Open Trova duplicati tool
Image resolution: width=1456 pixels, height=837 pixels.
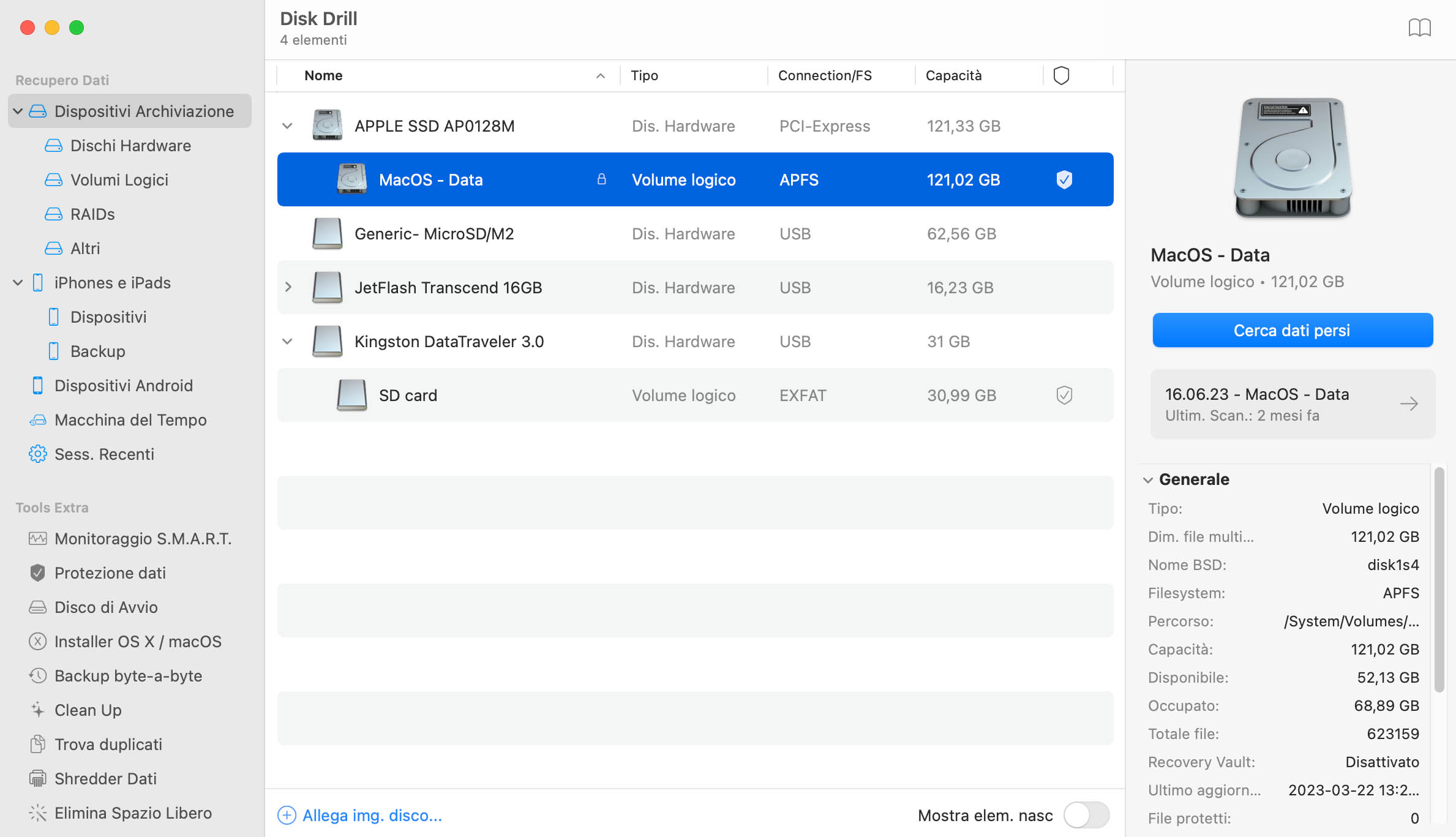click(108, 745)
